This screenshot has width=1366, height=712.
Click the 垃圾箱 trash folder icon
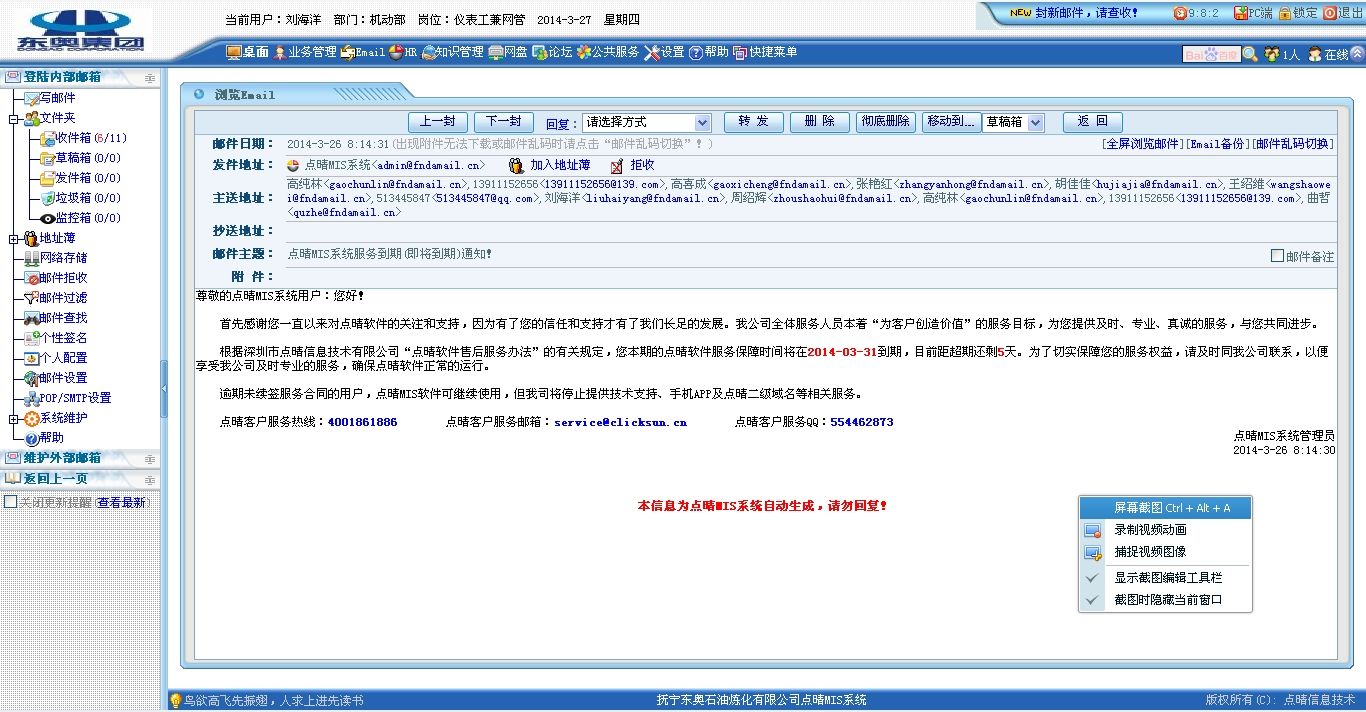point(47,198)
